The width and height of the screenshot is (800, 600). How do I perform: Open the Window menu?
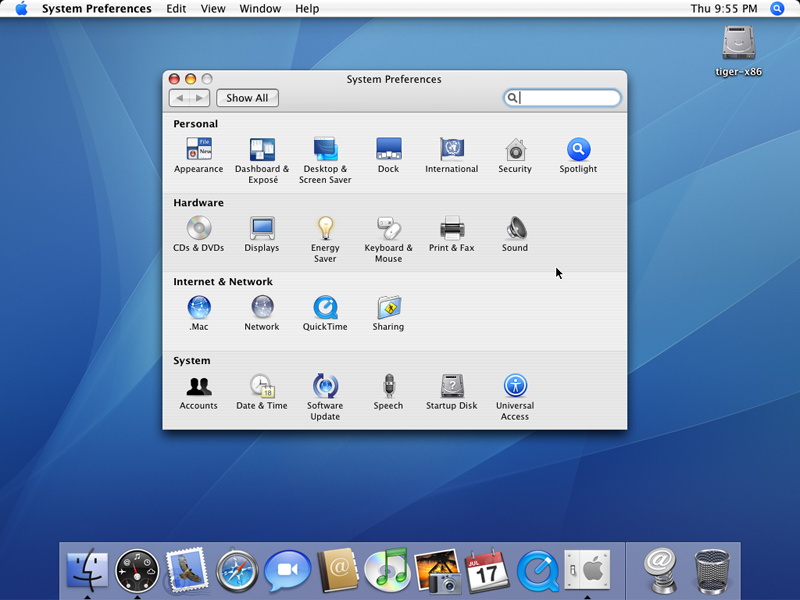click(260, 9)
